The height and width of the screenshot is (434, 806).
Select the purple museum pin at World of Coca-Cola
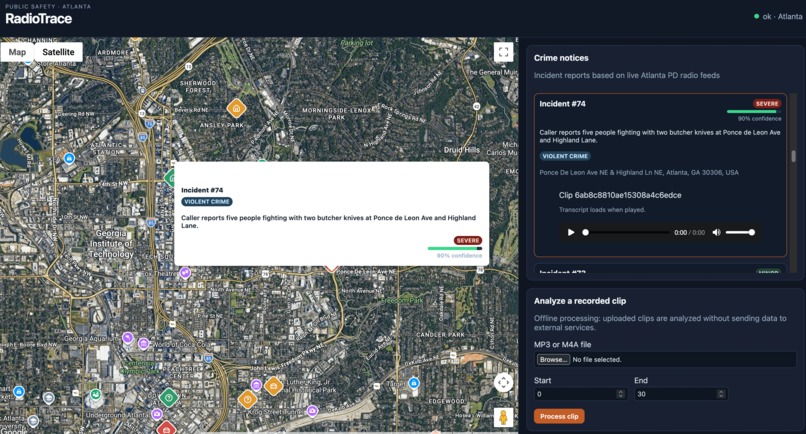[144, 343]
